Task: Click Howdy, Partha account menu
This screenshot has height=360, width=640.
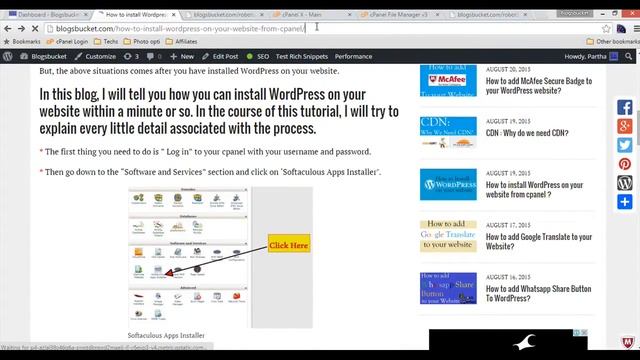Action: point(591,56)
